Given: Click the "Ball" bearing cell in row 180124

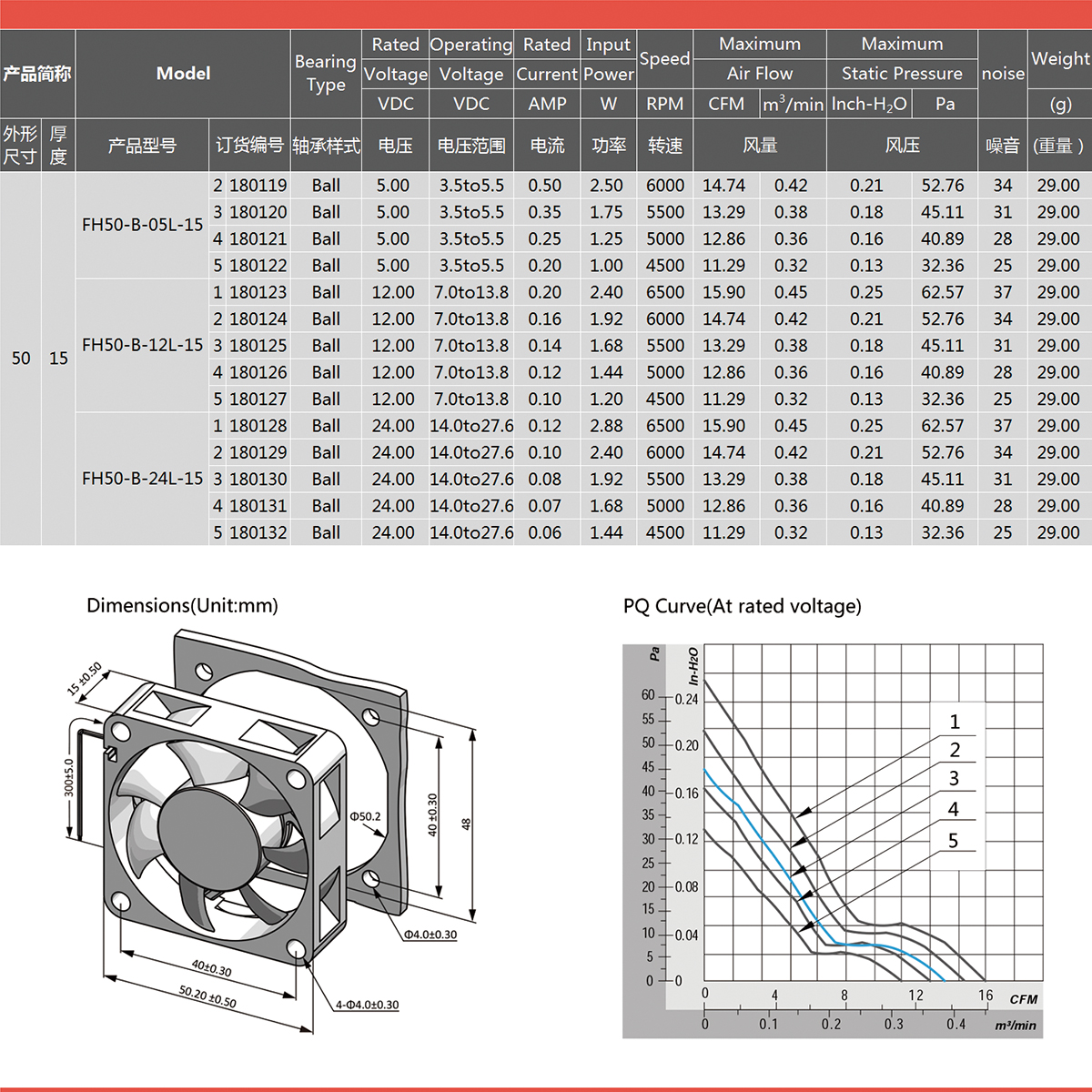Looking at the screenshot, I should [326, 319].
